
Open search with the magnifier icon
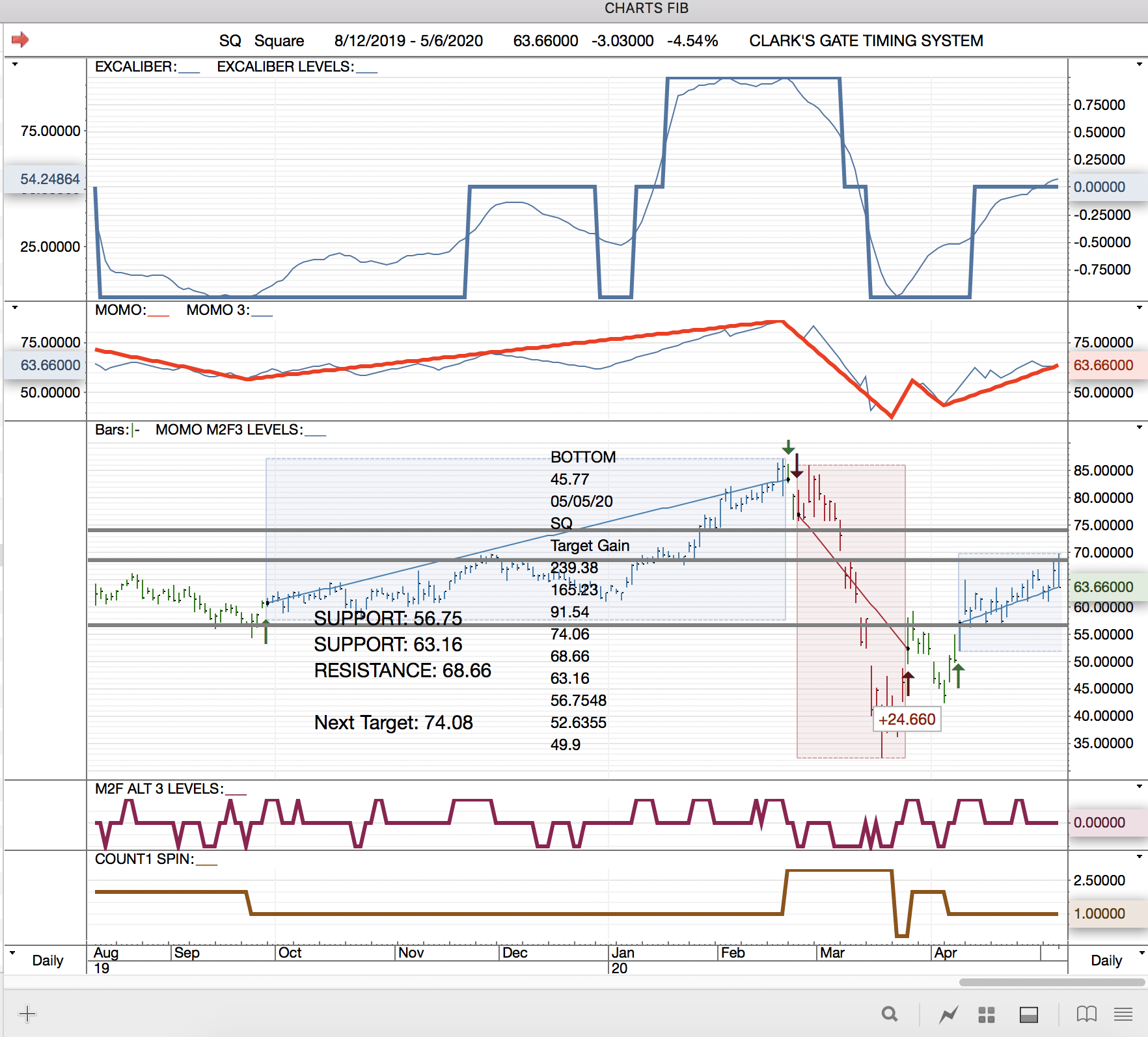pos(890,1014)
